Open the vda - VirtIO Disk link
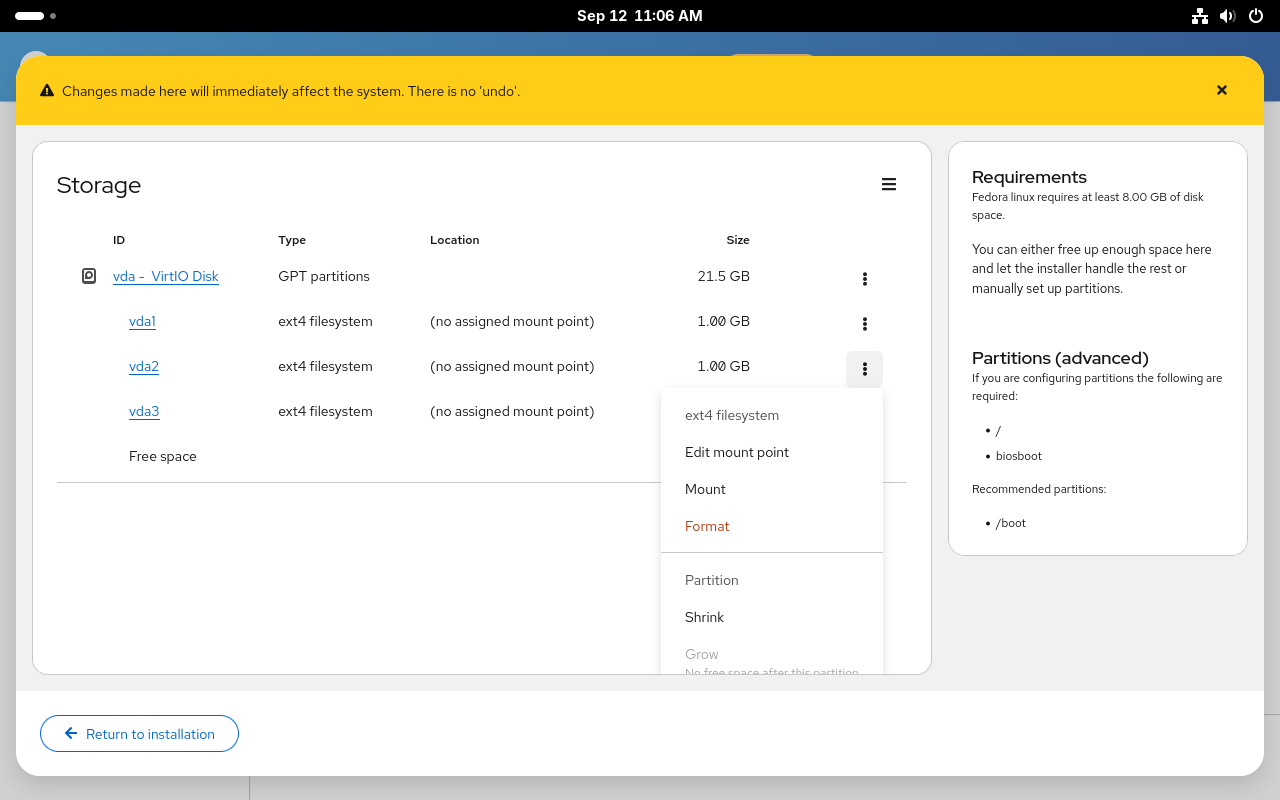Image resolution: width=1280 pixels, height=800 pixels. click(166, 276)
